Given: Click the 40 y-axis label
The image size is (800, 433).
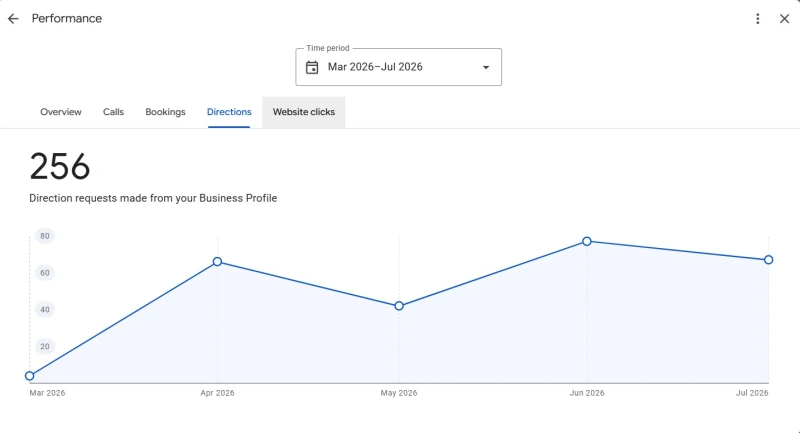Looking at the screenshot, I should [x=45, y=310].
